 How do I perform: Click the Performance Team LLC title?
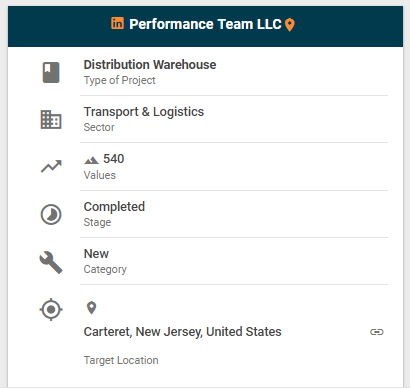[x=205, y=24]
